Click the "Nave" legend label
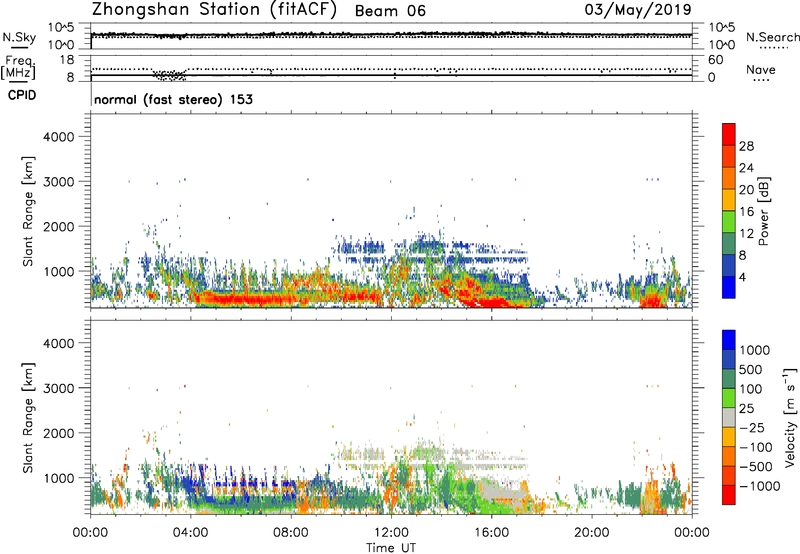The width and height of the screenshot is (800, 554). click(761, 70)
